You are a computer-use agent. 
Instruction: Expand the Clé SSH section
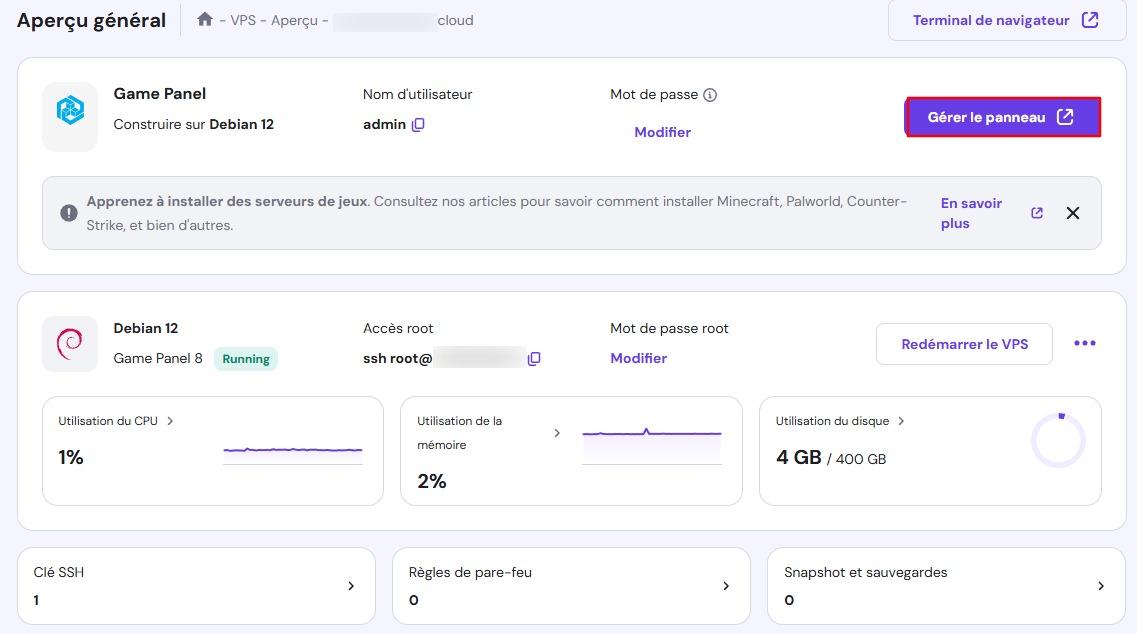(349, 586)
